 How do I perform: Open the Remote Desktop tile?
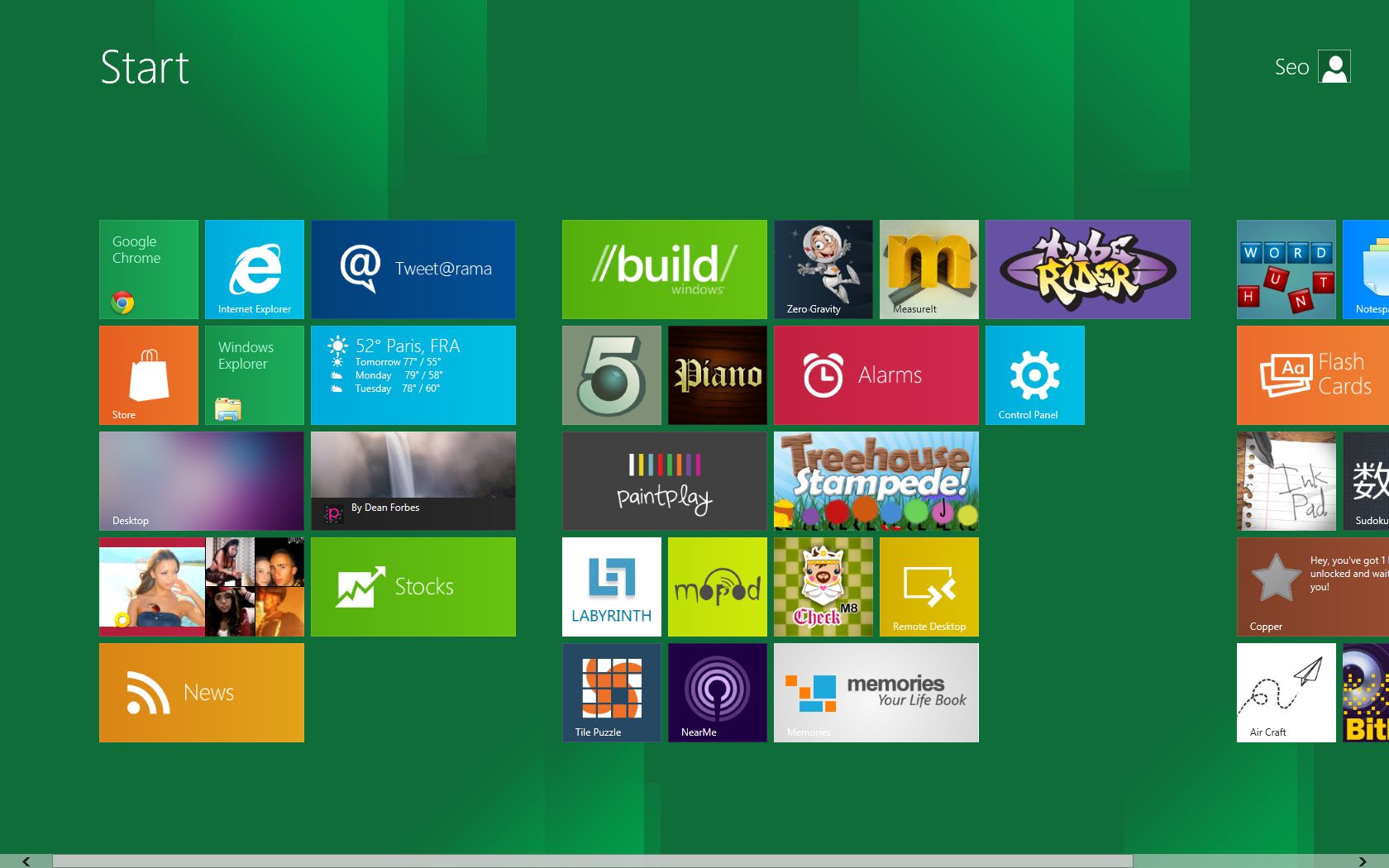pyautogui.click(x=929, y=587)
